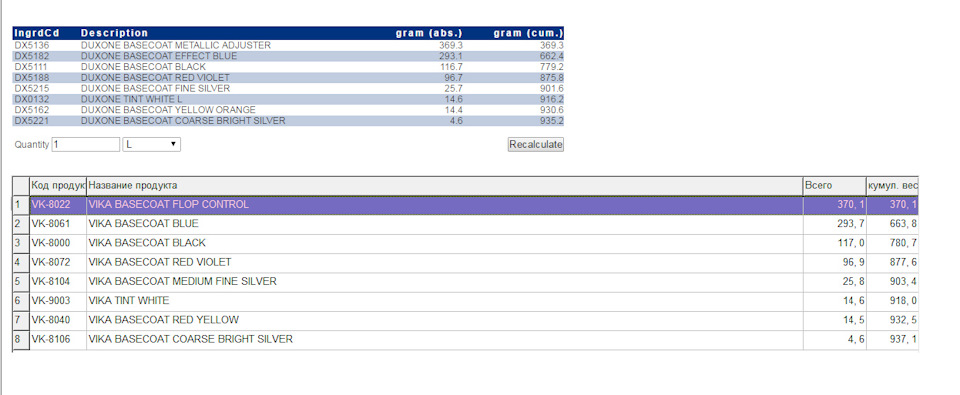Click the 779.2 cumulative gram value
This screenshot has height=395, width=960.
551,67
